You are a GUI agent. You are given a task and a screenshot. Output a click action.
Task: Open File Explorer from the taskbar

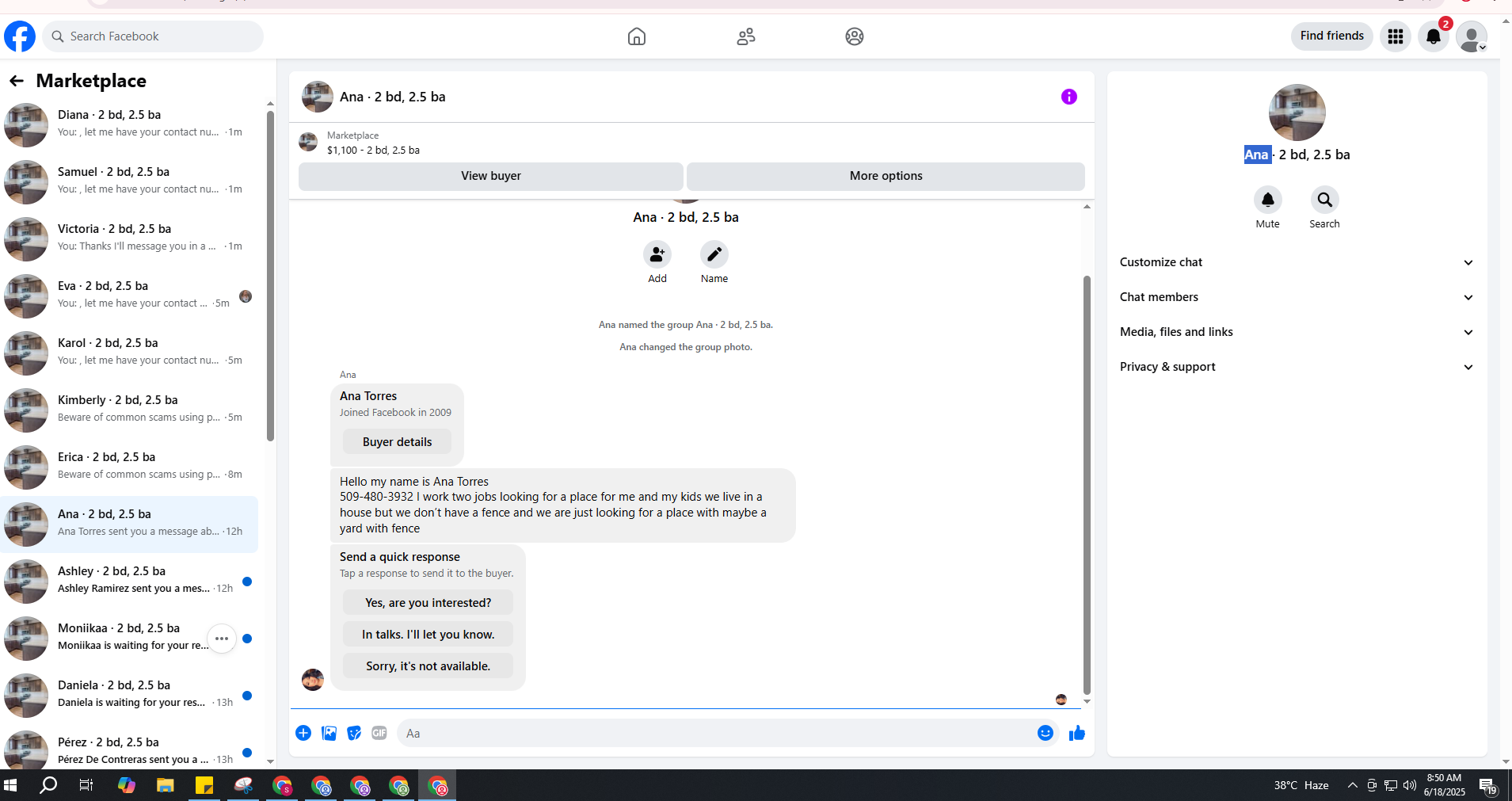[165, 785]
